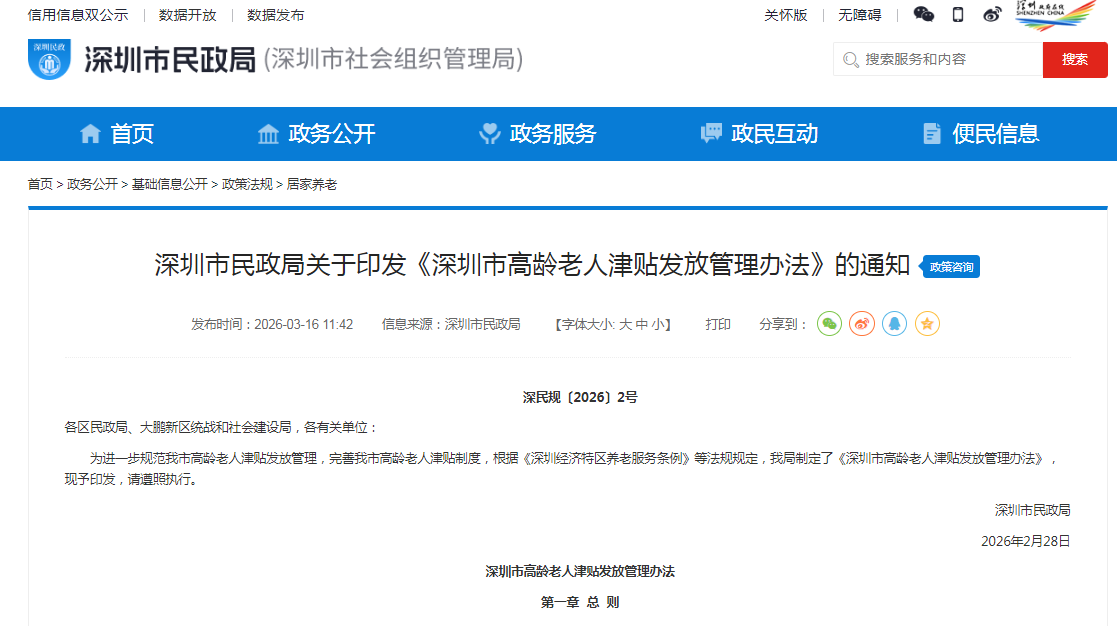The image size is (1117, 626).
Task: Go to 基础信息公开 in the breadcrumb
Action: [170, 184]
